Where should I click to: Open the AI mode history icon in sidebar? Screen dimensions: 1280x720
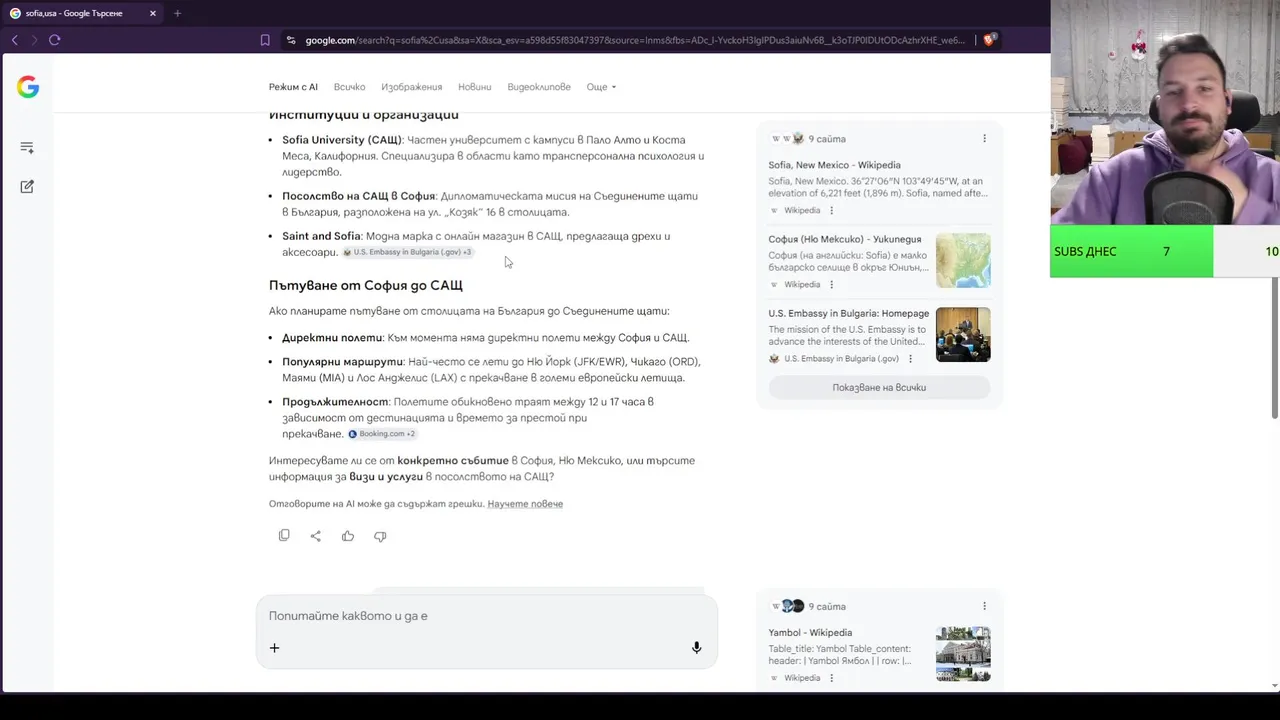(x=27, y=147)
